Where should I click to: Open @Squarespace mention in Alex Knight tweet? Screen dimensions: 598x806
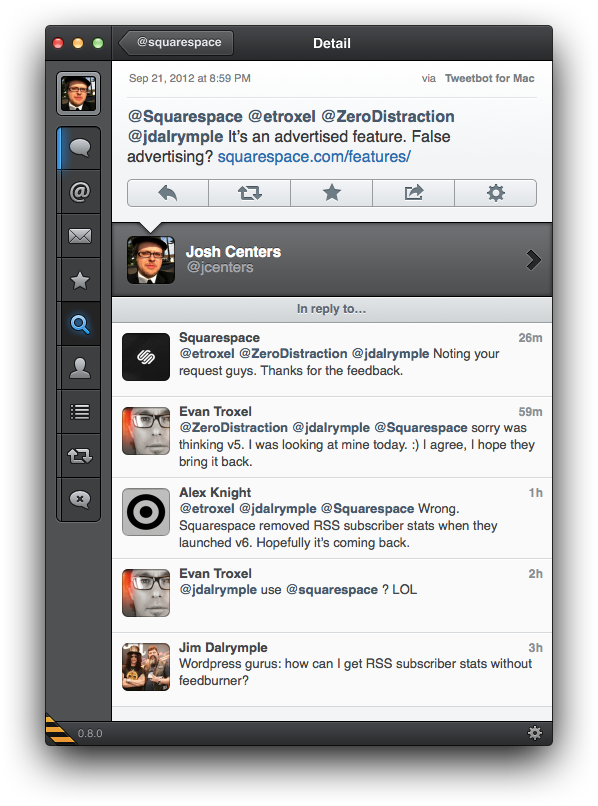click(x=367, y=509)
